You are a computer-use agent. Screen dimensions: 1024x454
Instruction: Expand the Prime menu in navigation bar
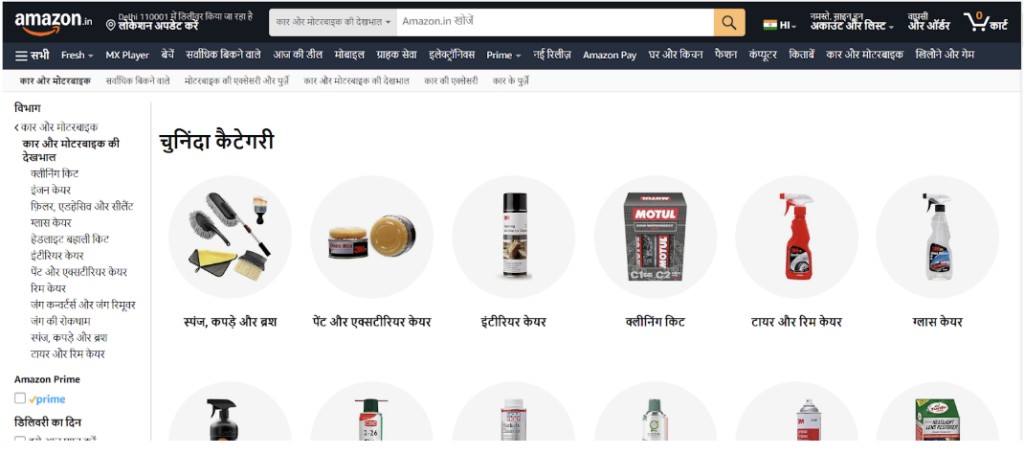click(504, 56)
